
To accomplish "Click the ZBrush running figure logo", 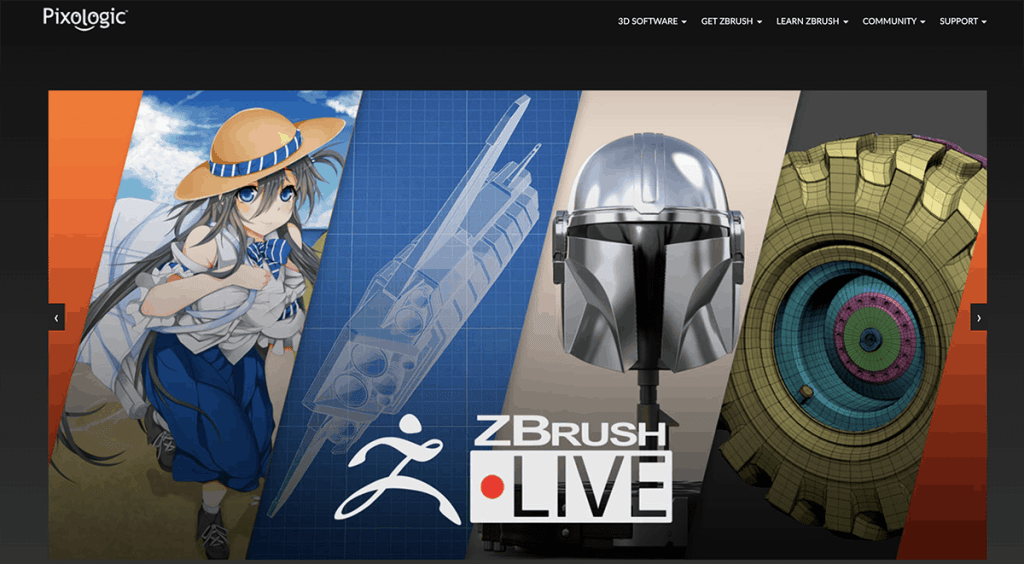I will [397, 469].
